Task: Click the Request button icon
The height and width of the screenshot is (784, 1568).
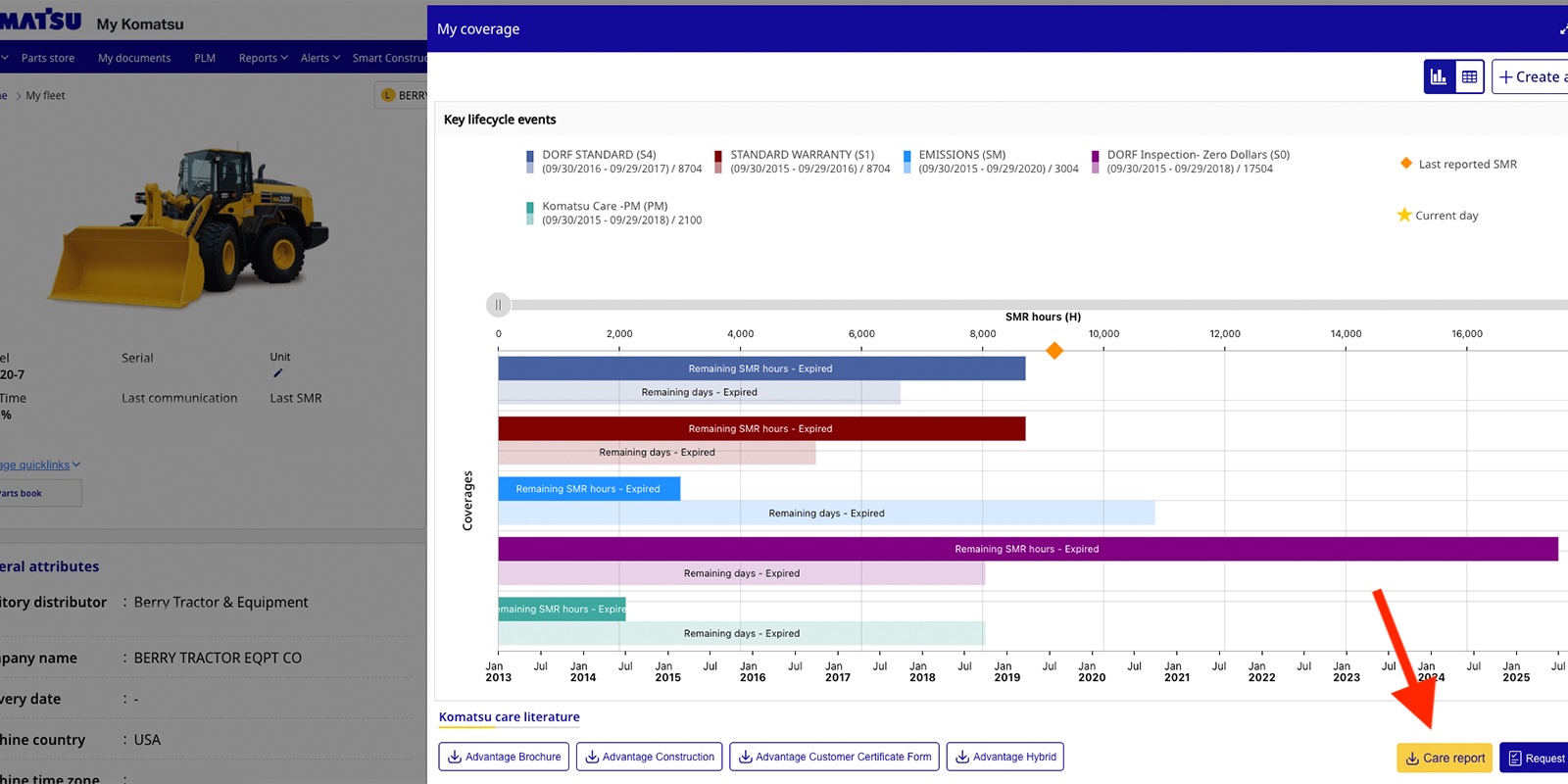Action: (x=1515, y=758)
